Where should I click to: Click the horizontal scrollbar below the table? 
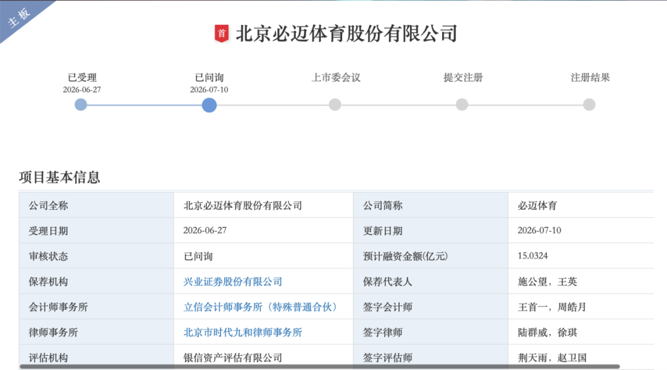(319, 366)
